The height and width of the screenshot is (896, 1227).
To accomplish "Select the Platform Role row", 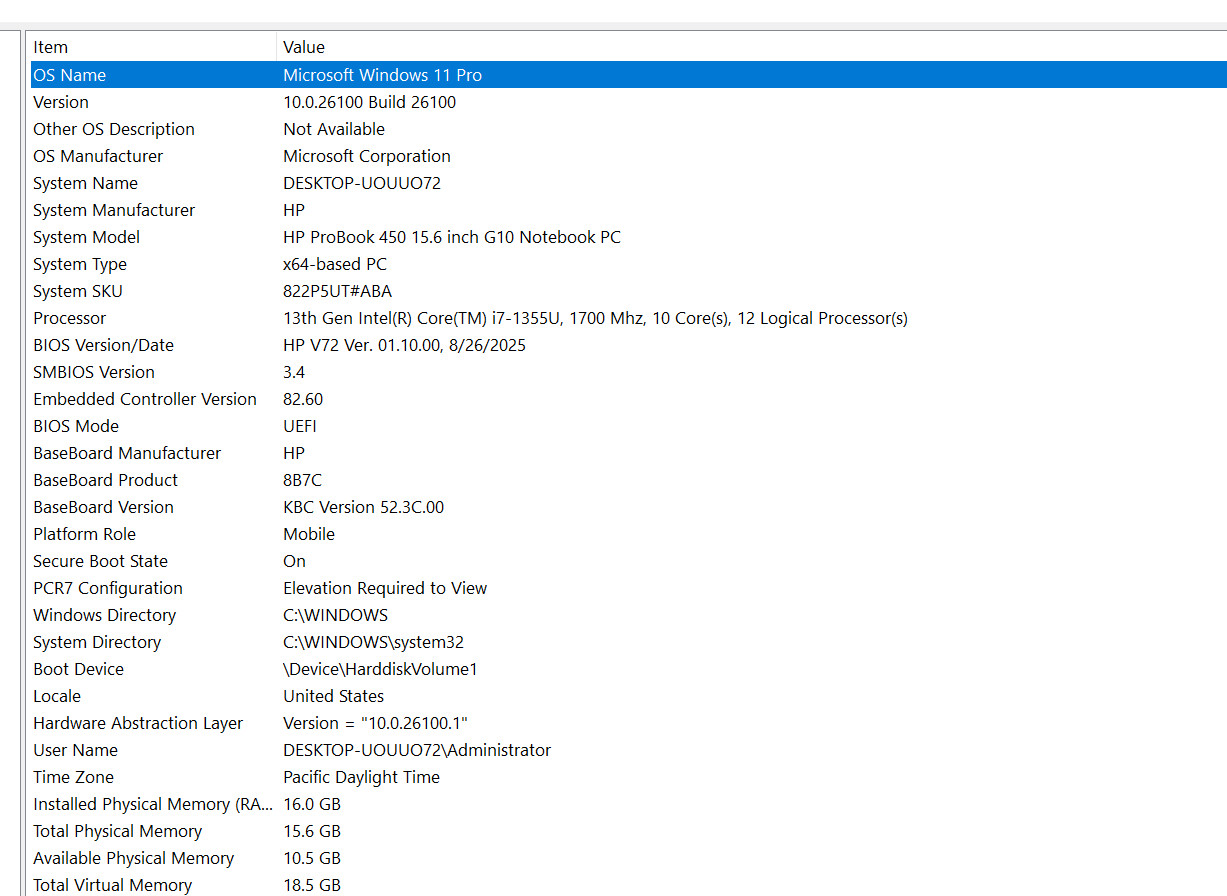I will [x=629, y=534].
